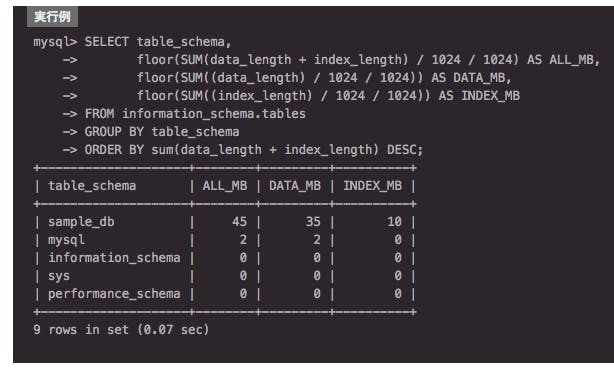
Task: Click the sys row name in results
Action: coord(59,276)
